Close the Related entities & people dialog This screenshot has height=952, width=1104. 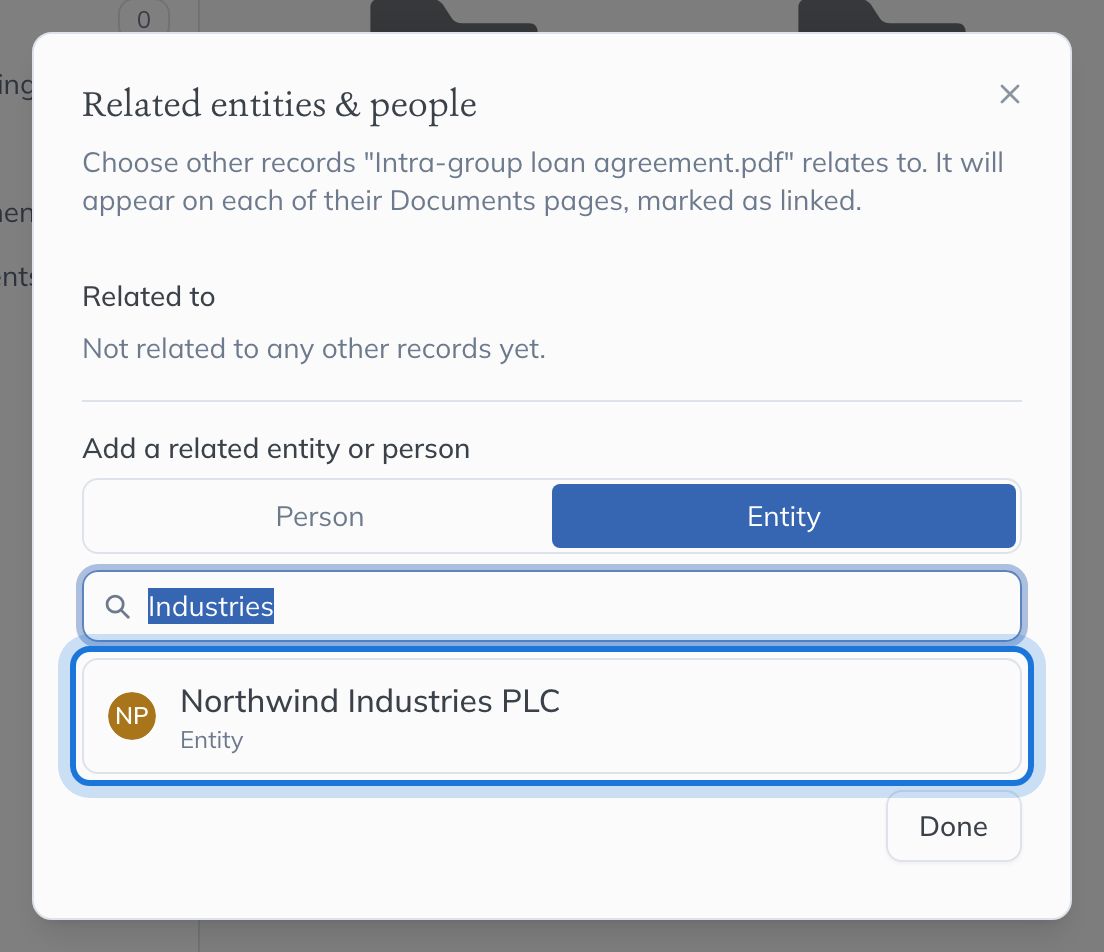(1010, 94)
